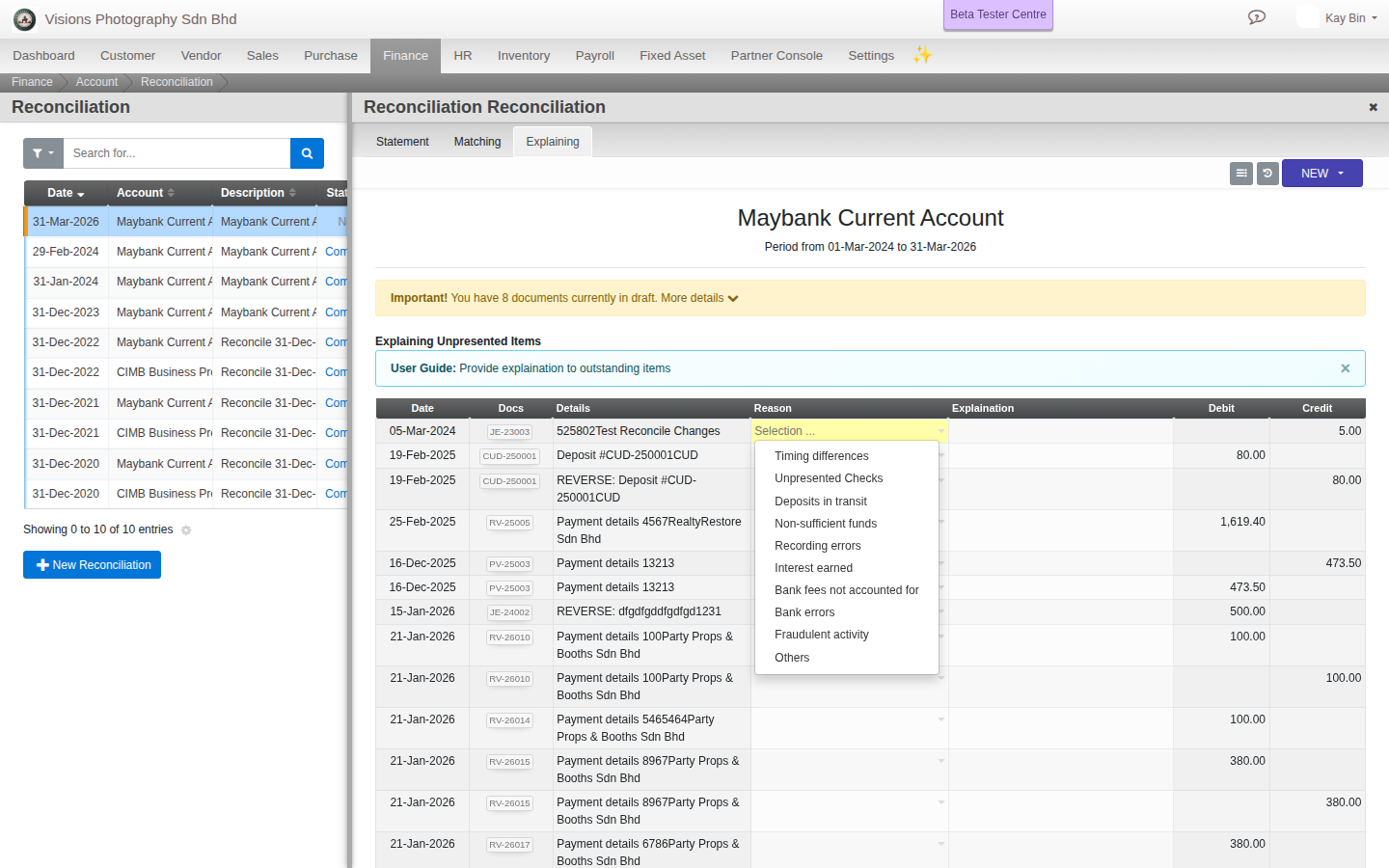Screen dimensions: 1389x868
Task: Select the Explaining tab
Action: (x=553, y=142)
